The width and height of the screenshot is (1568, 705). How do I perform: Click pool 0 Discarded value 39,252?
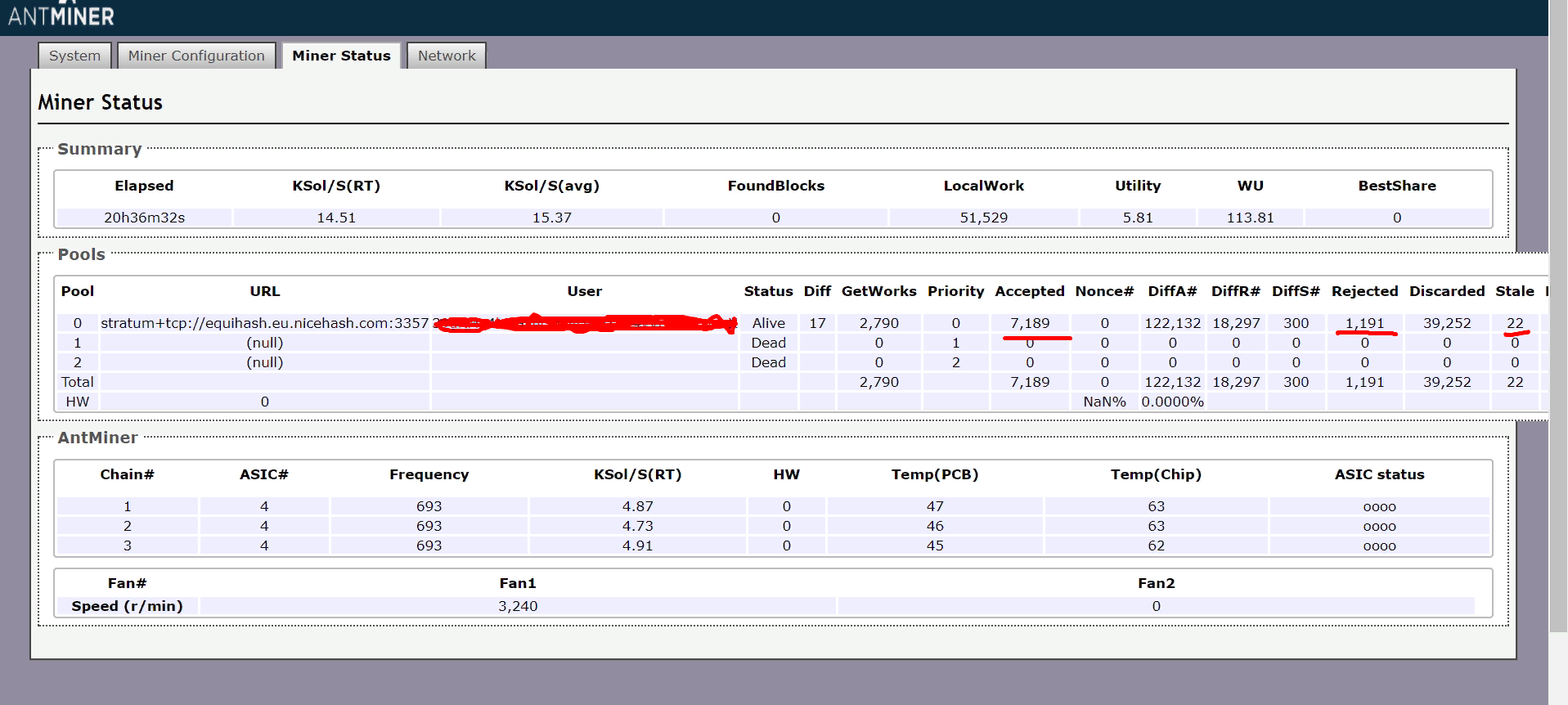click(1447, 323)
